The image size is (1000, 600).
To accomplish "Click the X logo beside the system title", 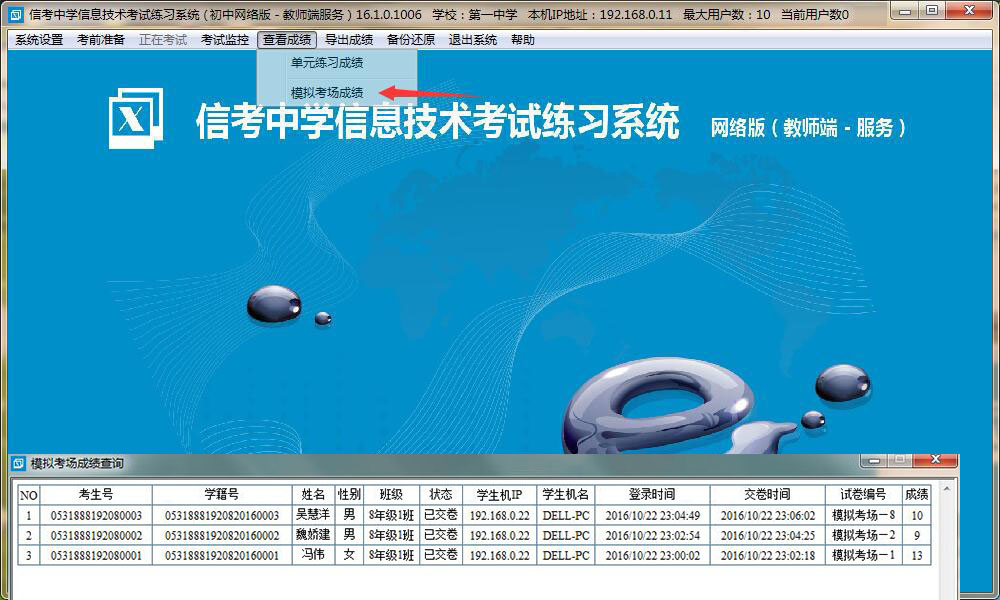I will coord(134,119).
